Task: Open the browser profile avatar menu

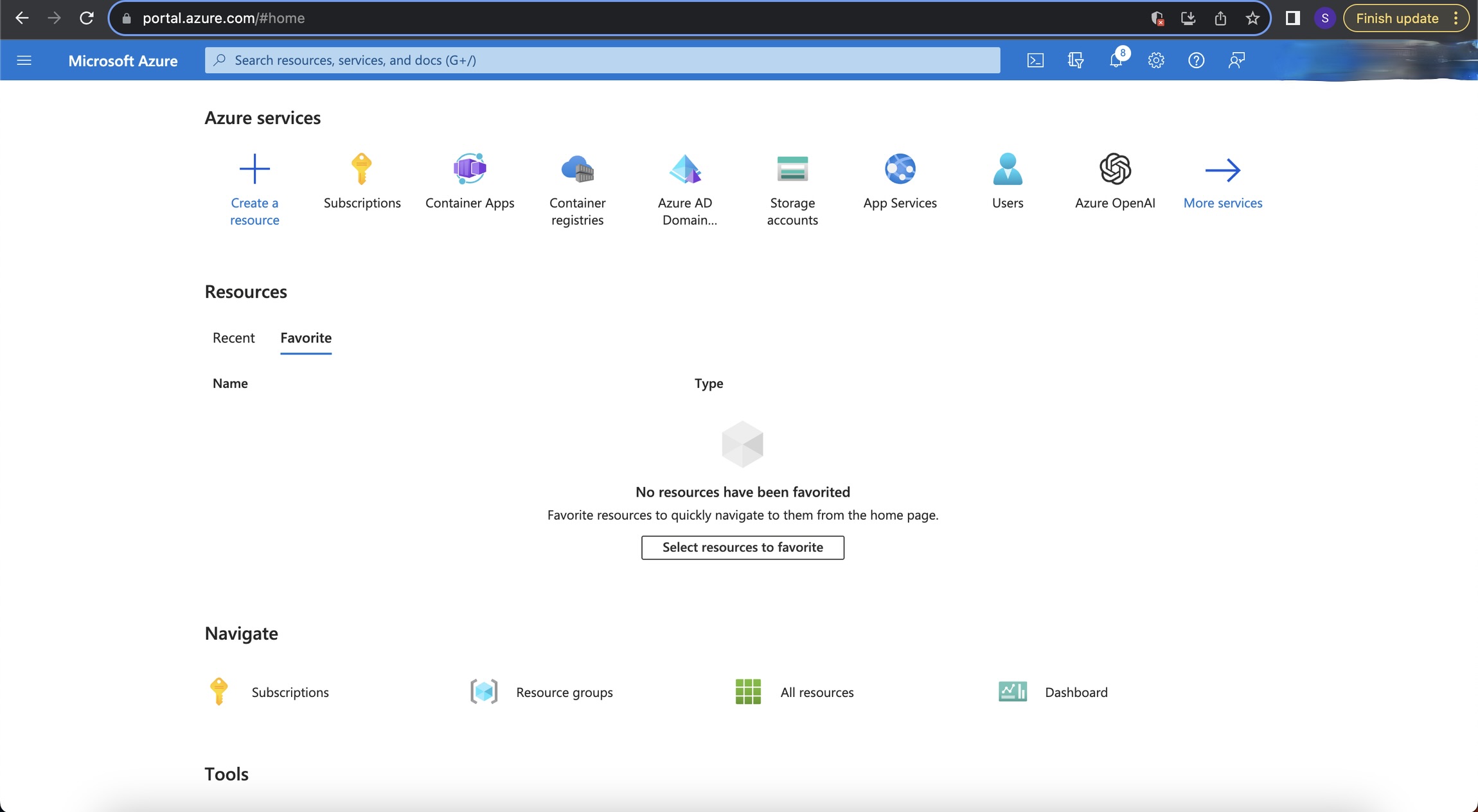Action: point(1324,18)
